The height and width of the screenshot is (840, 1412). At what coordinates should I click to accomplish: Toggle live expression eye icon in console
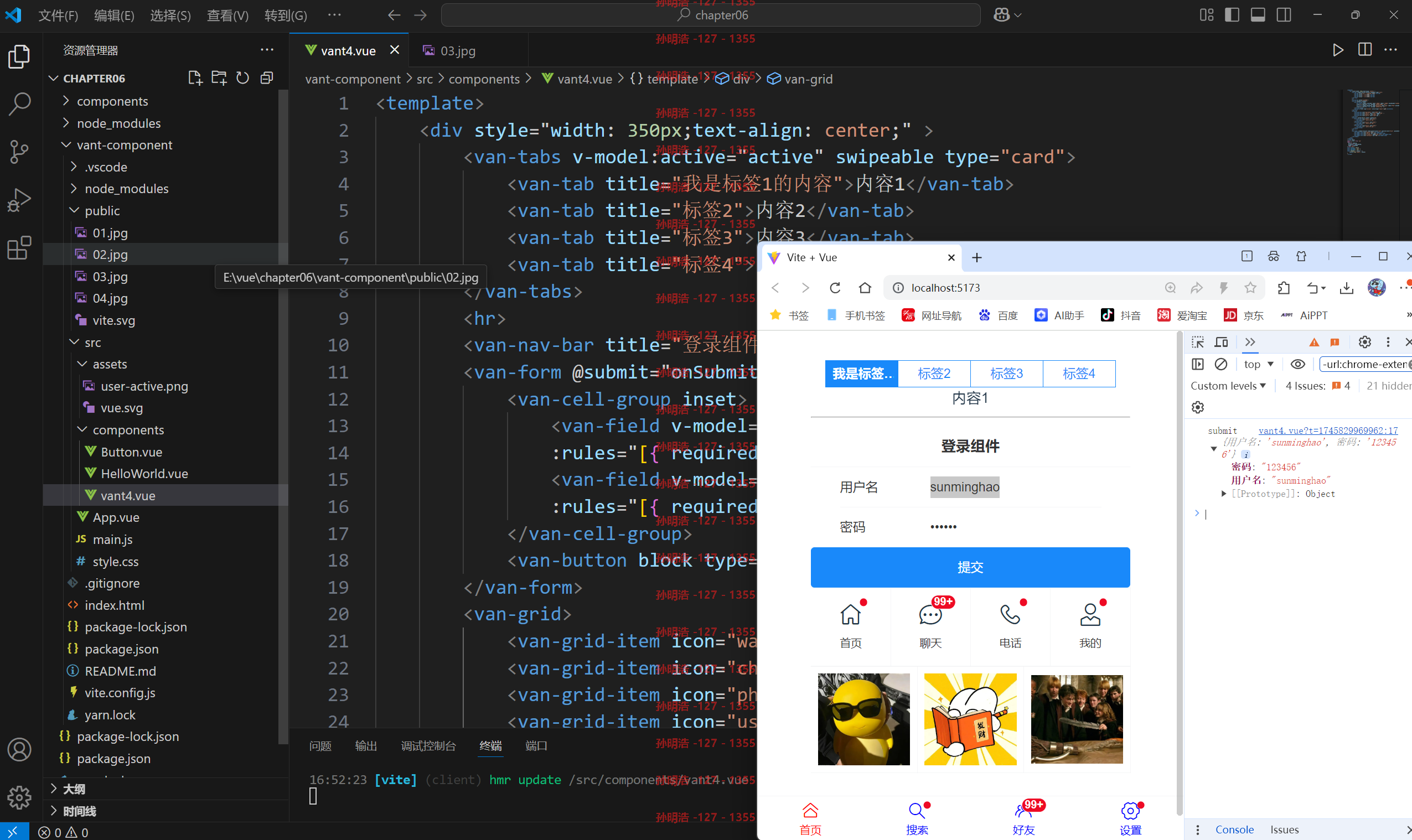click(x=1297, y=365)
